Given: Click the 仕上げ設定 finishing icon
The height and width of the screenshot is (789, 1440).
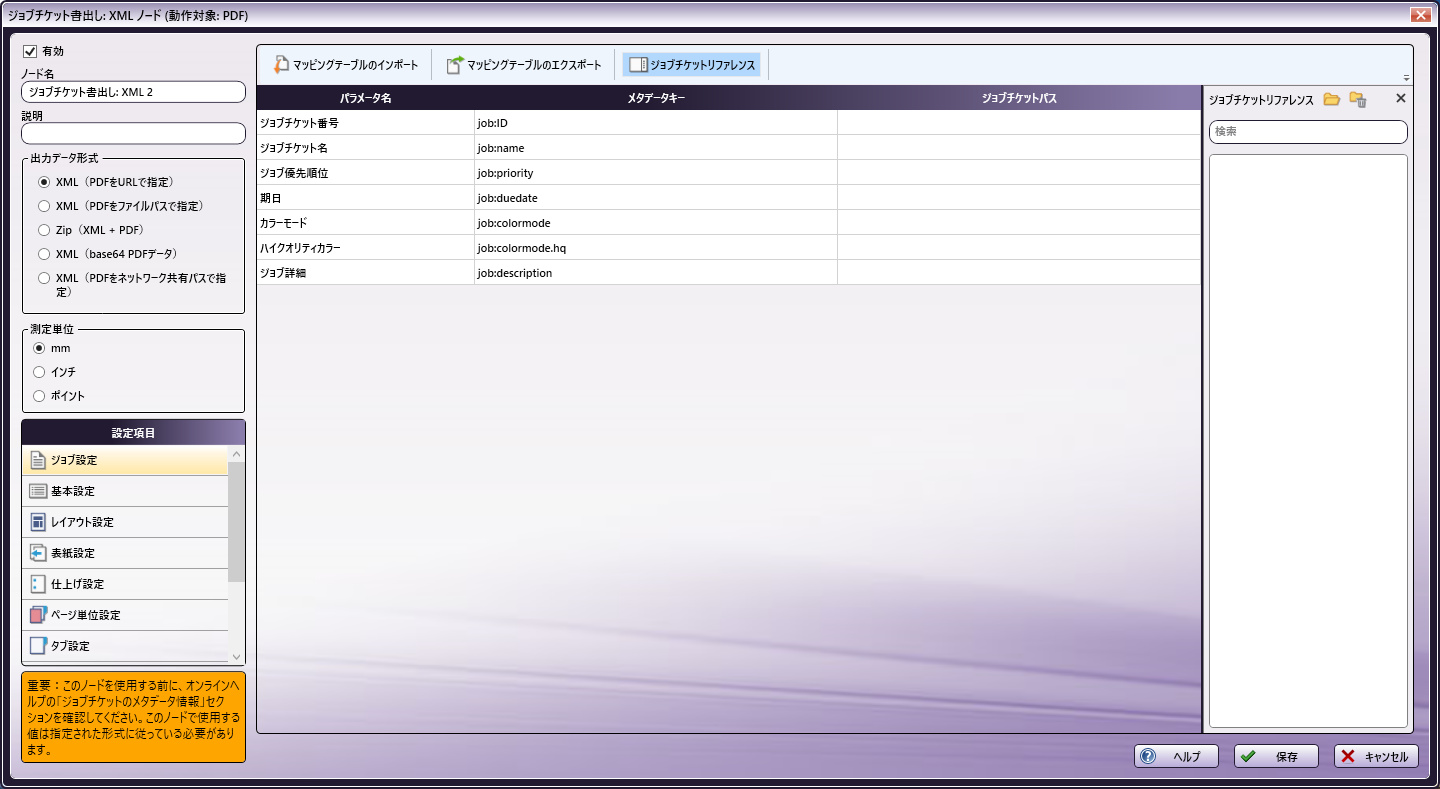Looking at the screenshot, I should tap(38, 584).
